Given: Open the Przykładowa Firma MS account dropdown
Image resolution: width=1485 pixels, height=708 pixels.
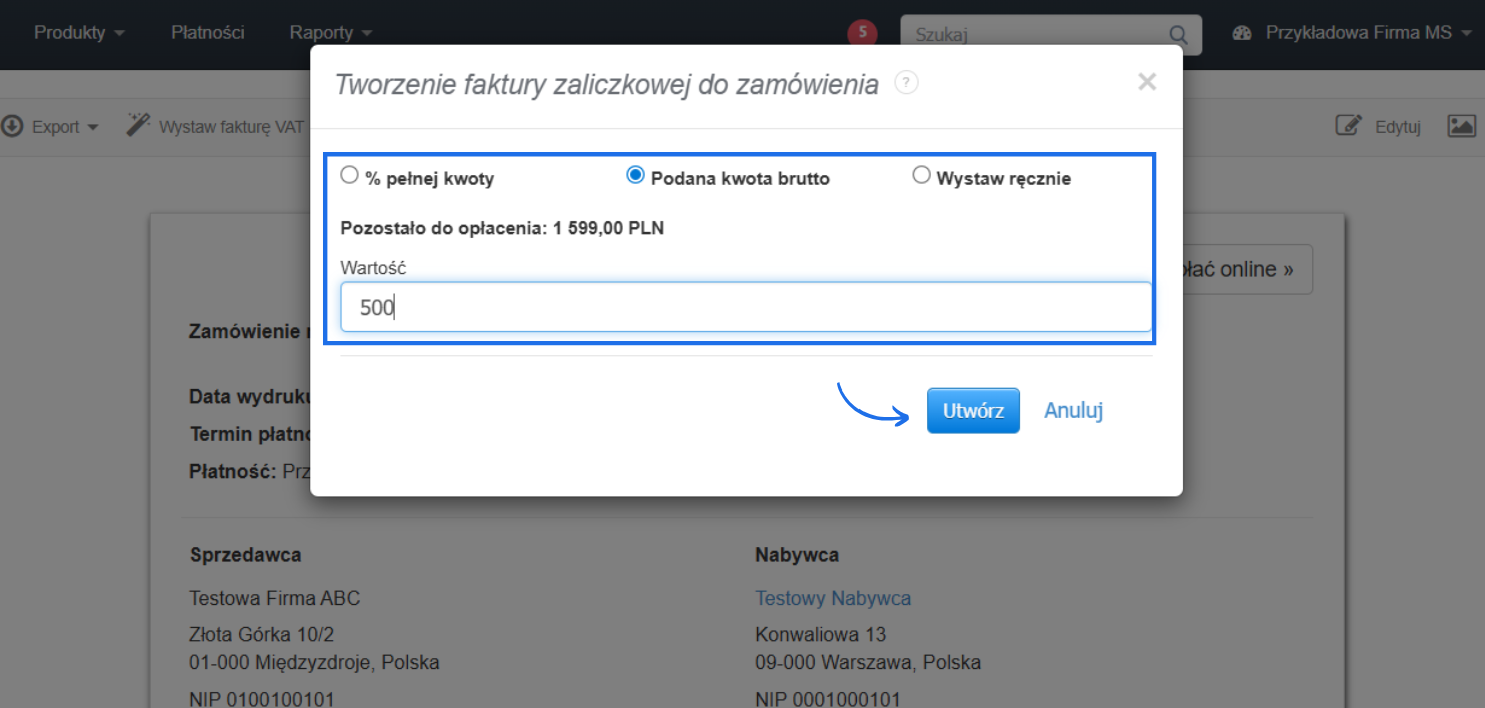Looking at the screenshot, I should coord(1360,32).
